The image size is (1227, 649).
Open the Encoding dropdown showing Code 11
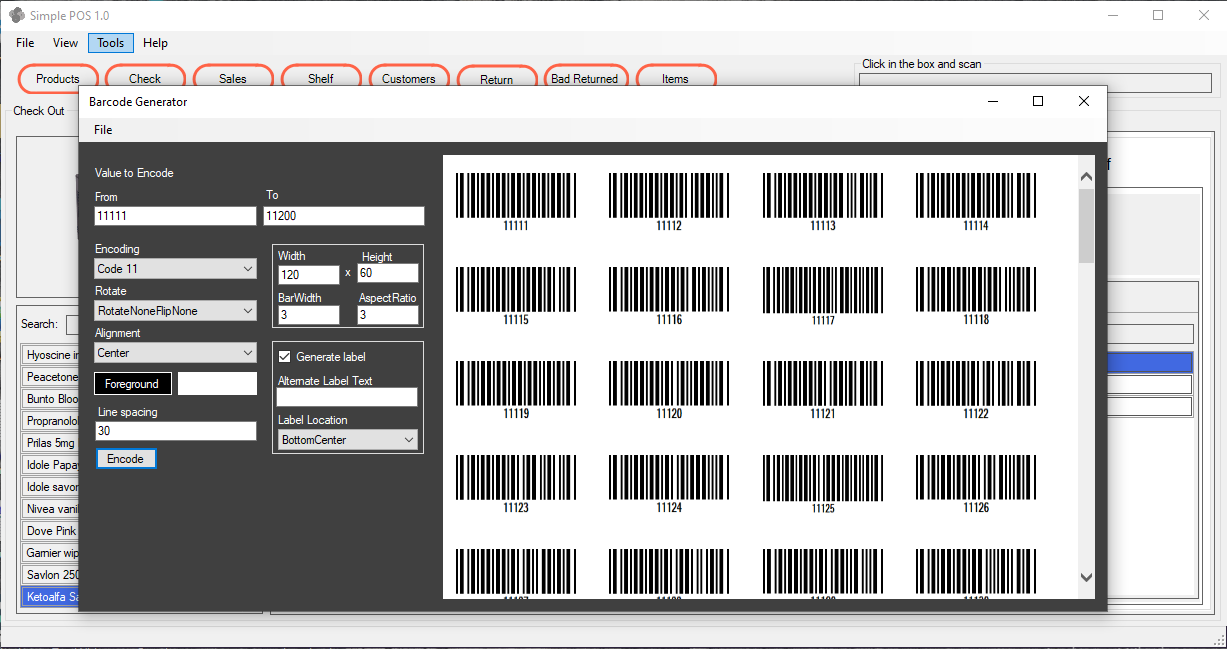(x=176, y=269)
